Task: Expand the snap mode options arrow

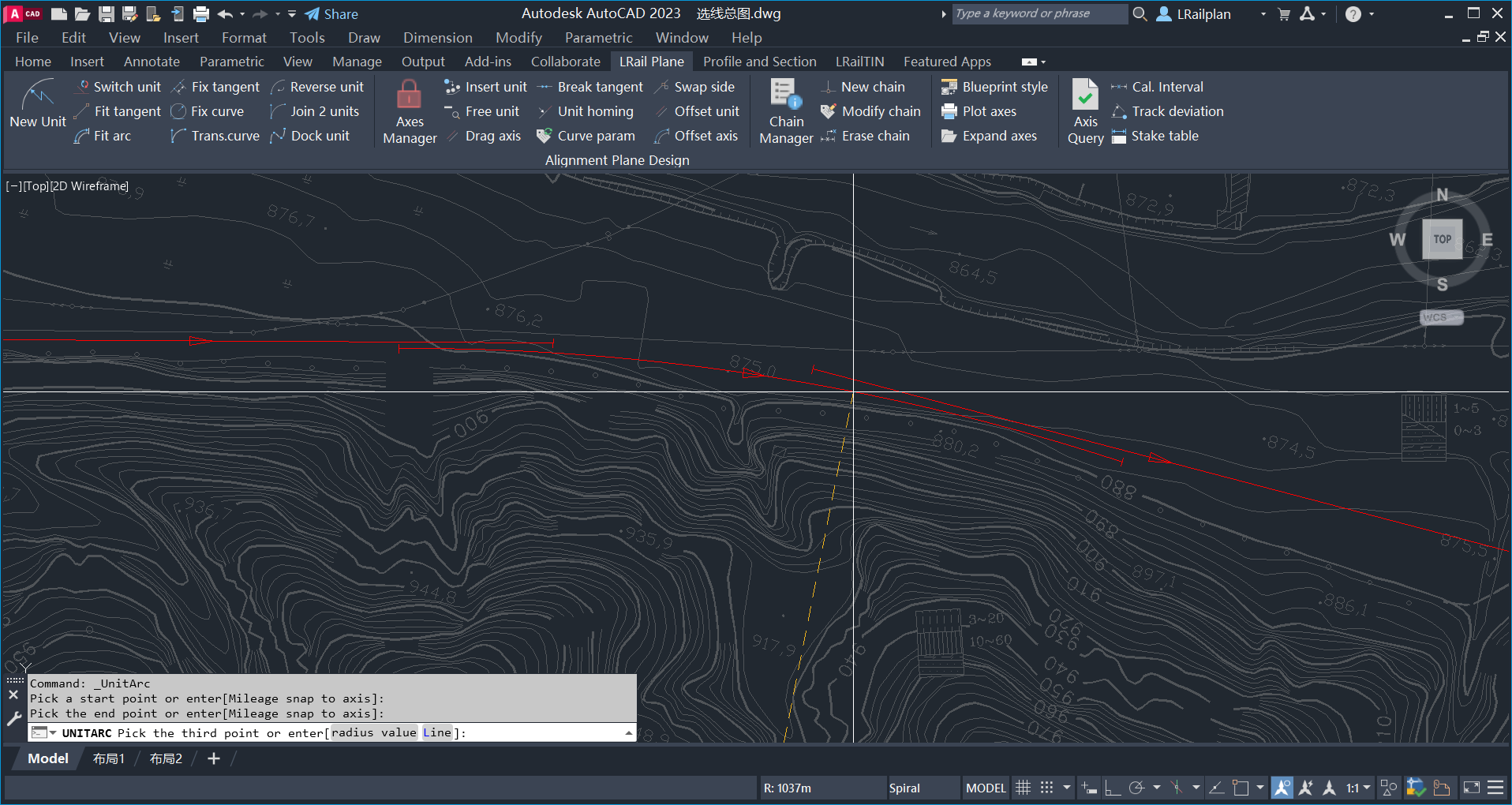Action: pos(1067,788)
